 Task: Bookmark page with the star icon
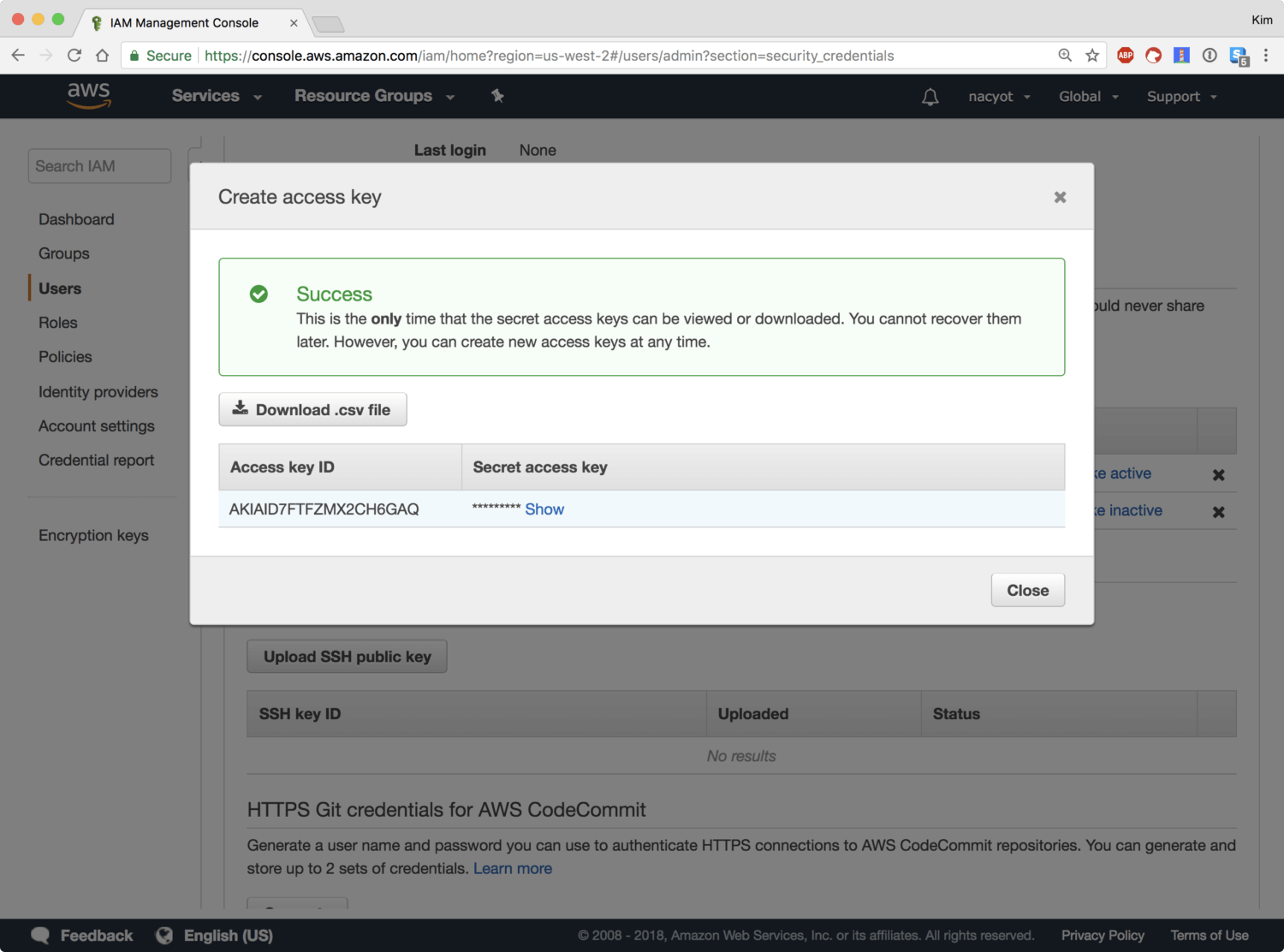1092,56
